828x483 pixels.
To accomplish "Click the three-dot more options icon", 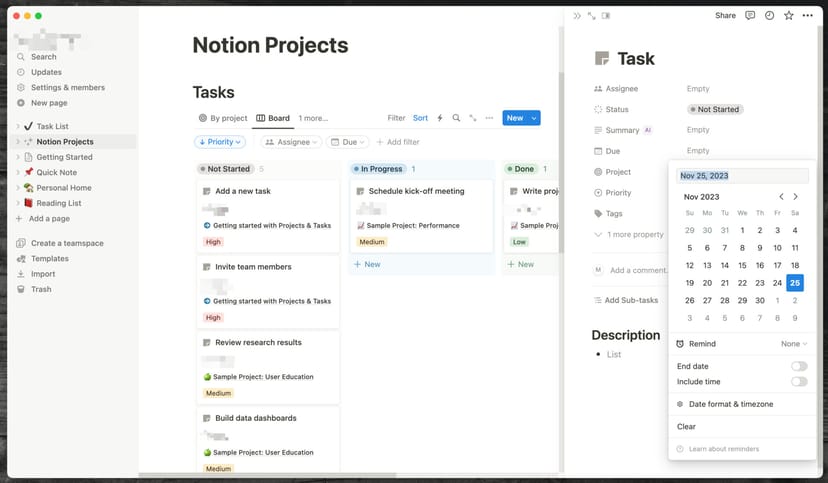I will pyautogui.click(x=808, y=16).
